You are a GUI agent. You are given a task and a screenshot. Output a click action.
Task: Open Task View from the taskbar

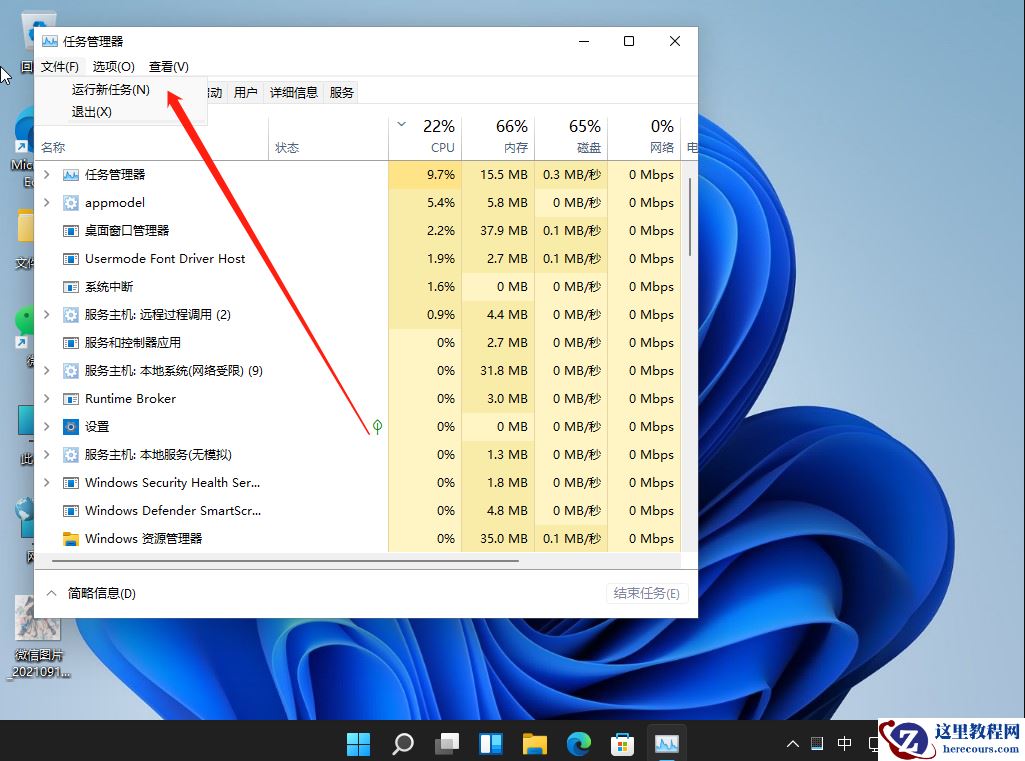pos(446,744)
